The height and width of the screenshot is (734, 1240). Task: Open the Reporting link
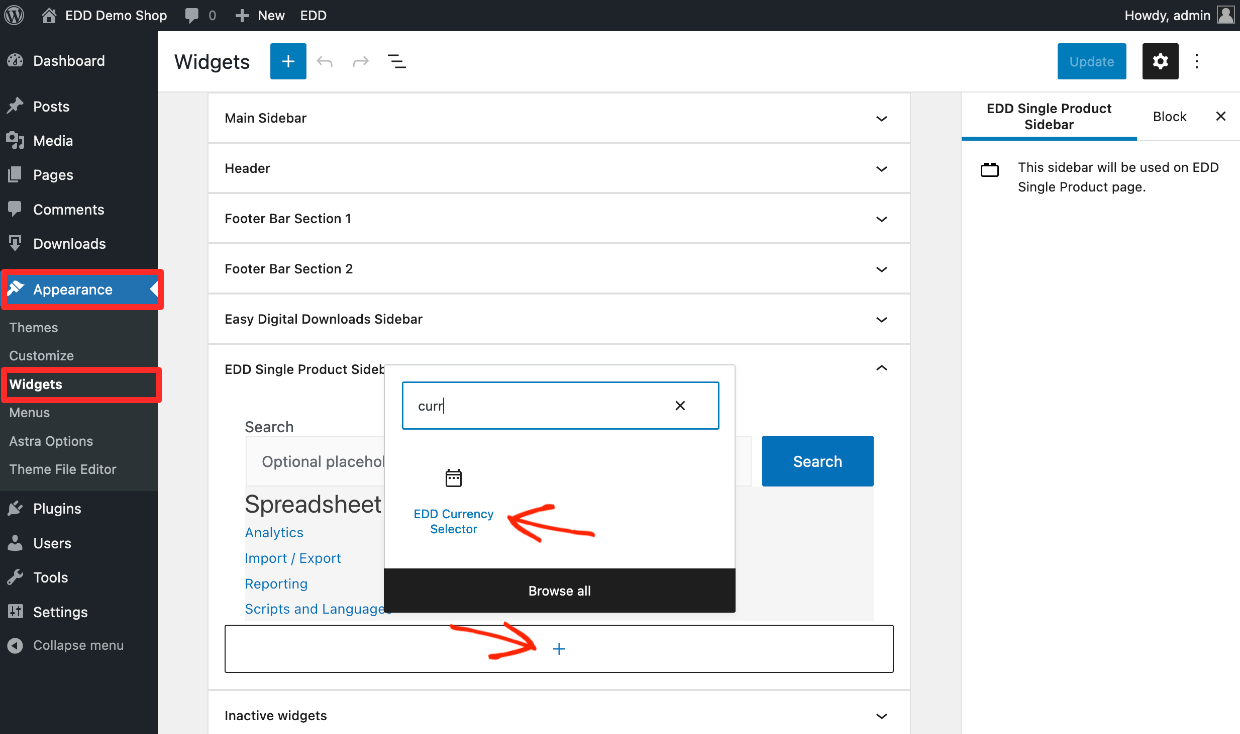pos(276,584)
